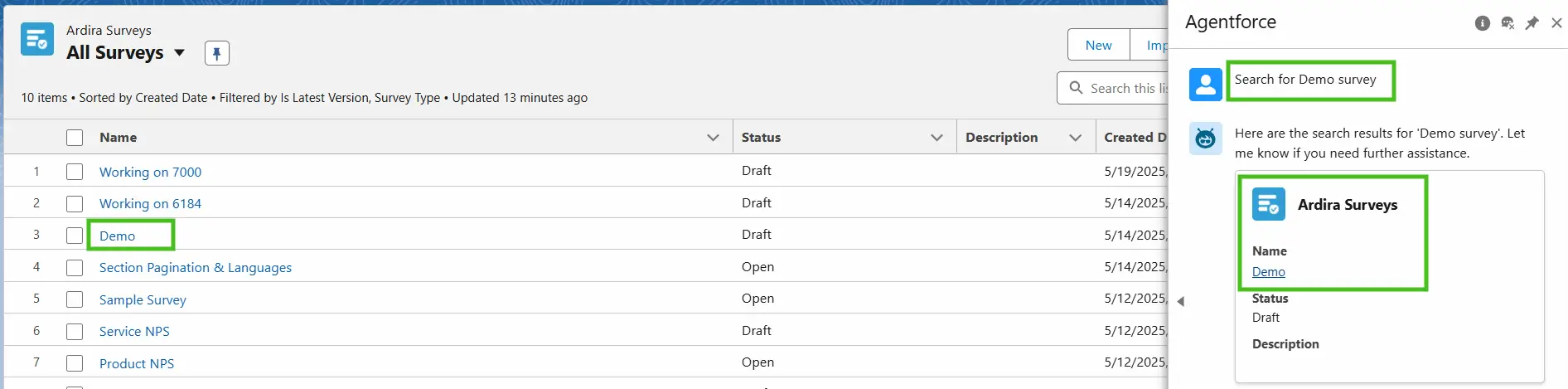Click Ardira Surveys icon in result card

[x=1268, y=204]
